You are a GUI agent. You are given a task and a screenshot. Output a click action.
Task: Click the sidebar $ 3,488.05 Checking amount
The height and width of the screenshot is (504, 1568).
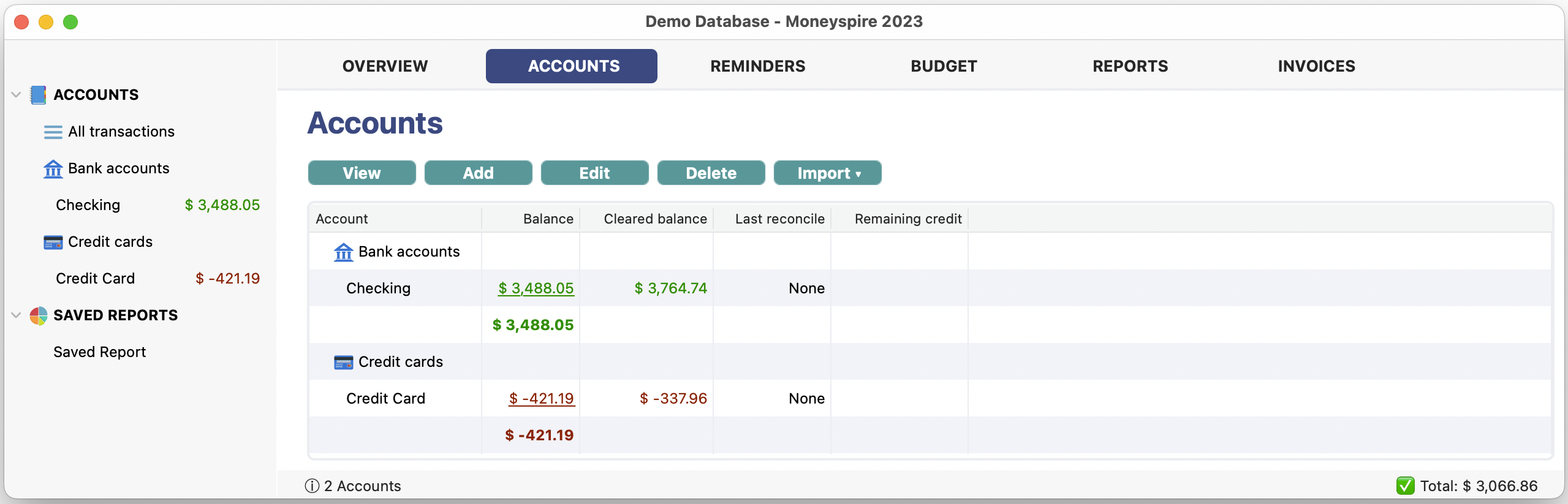pos(222,205)
